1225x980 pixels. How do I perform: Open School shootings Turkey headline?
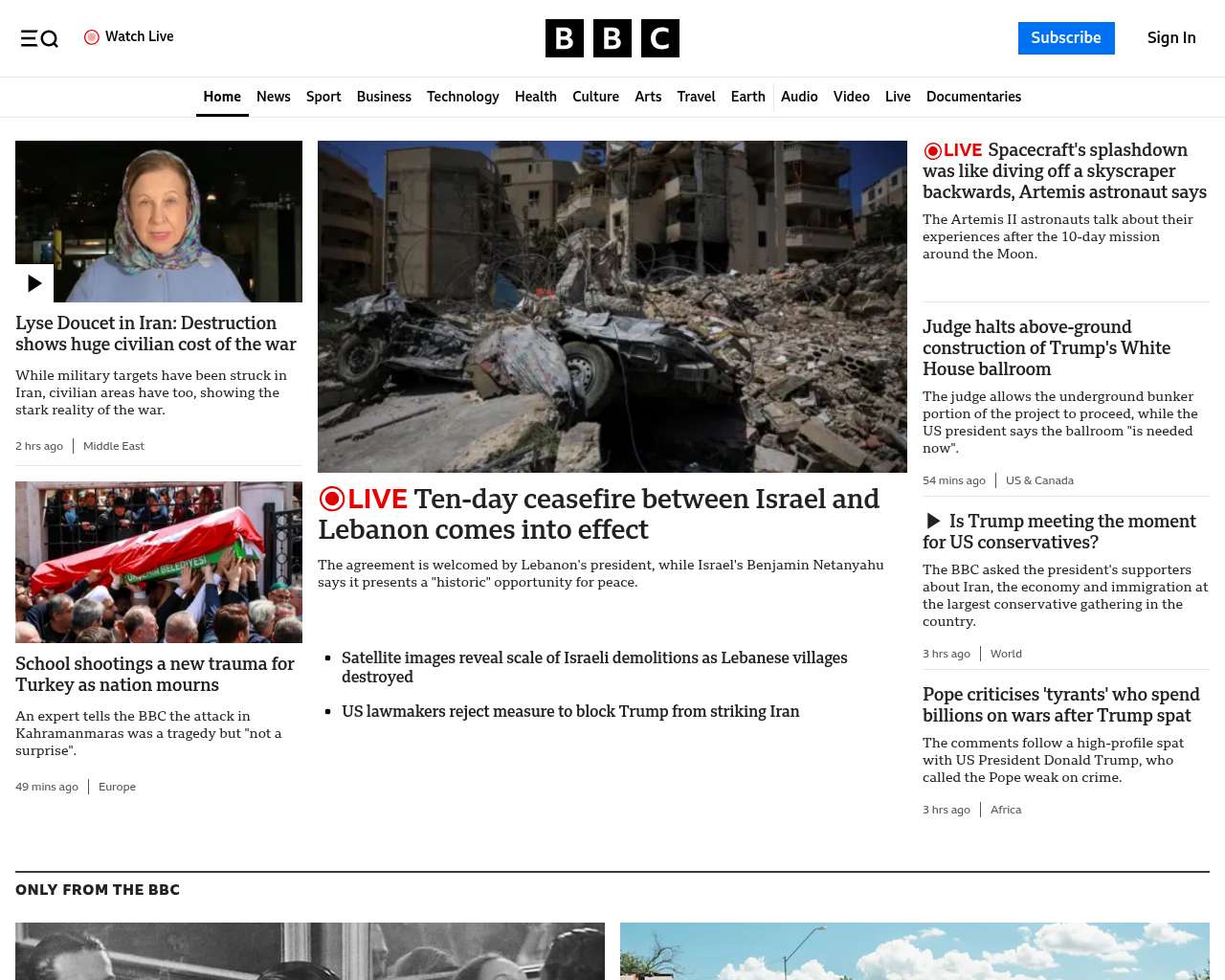click(155, 675)
